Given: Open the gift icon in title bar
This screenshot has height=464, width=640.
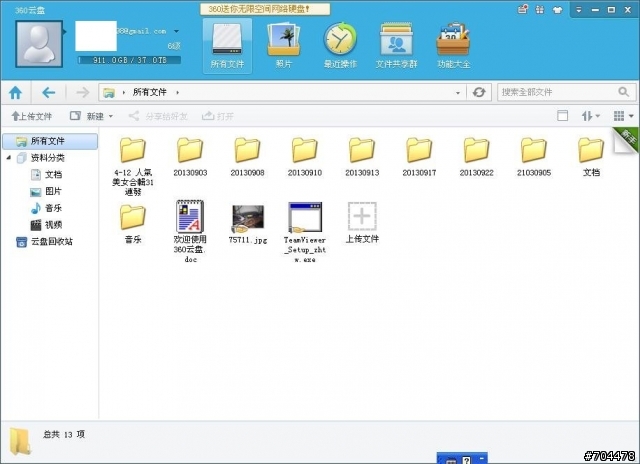Looking at the screenshot, I should [540, 9].
